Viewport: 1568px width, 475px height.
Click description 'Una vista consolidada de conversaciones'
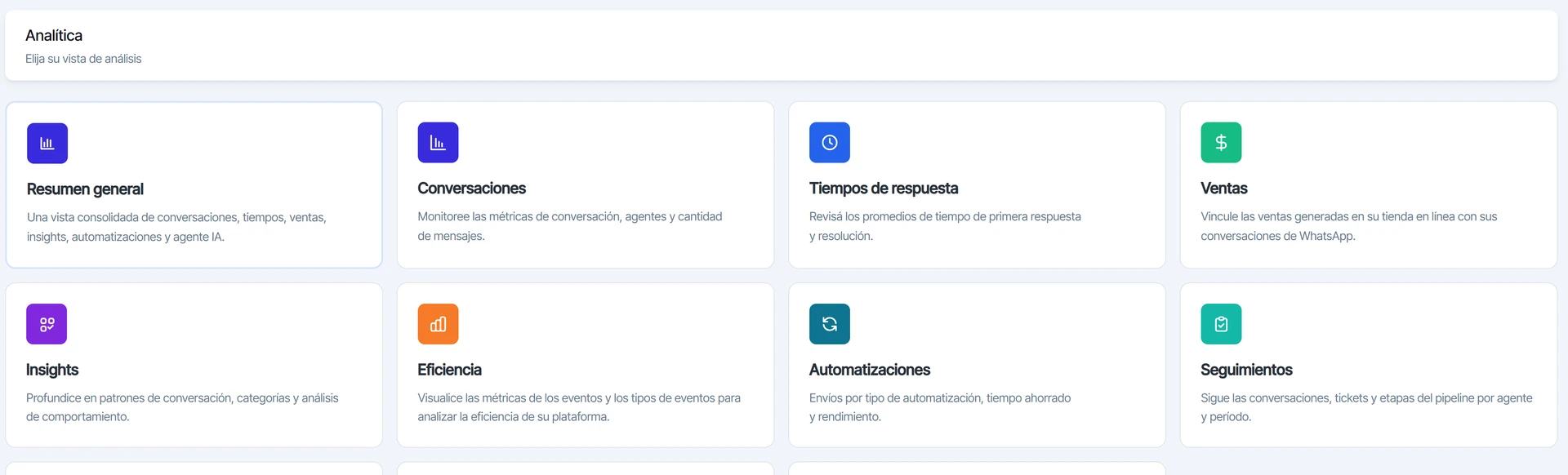pos(176,227)
